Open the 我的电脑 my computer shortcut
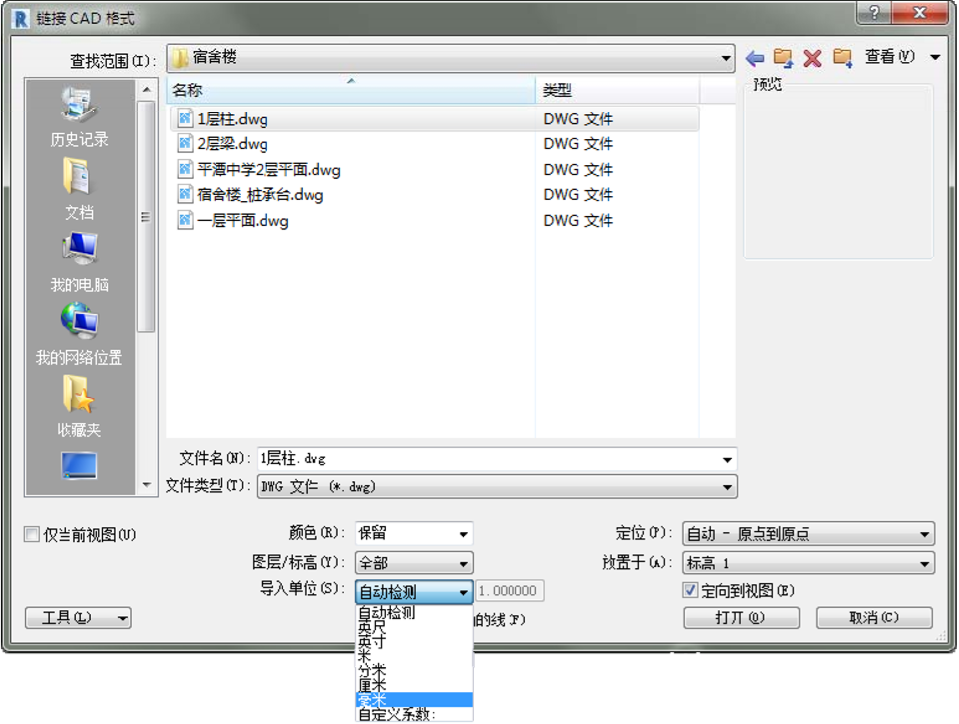The width and height of the screenshot is (959, 724). tap(80, 262)
